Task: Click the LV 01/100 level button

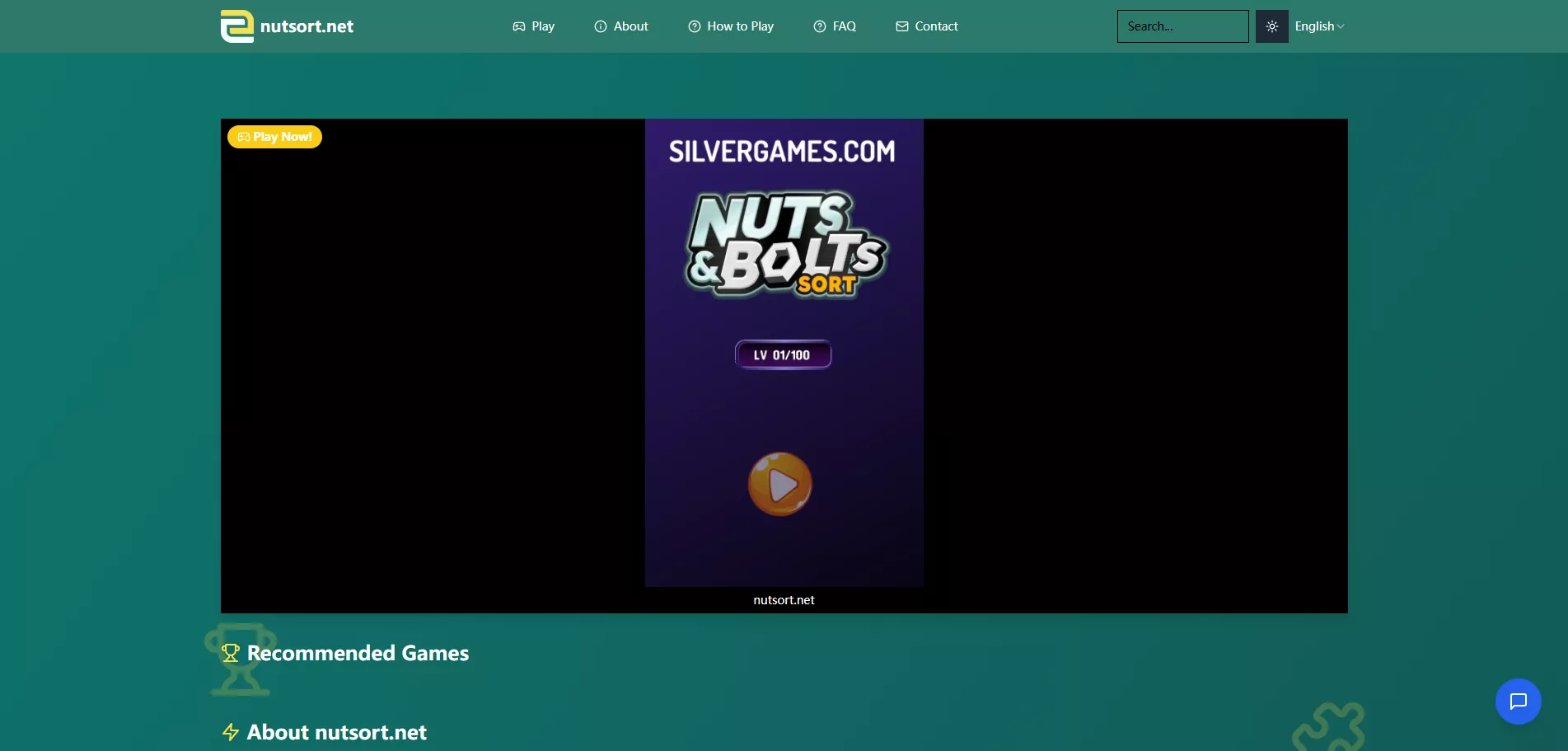Action: click(x=783, y=355)
